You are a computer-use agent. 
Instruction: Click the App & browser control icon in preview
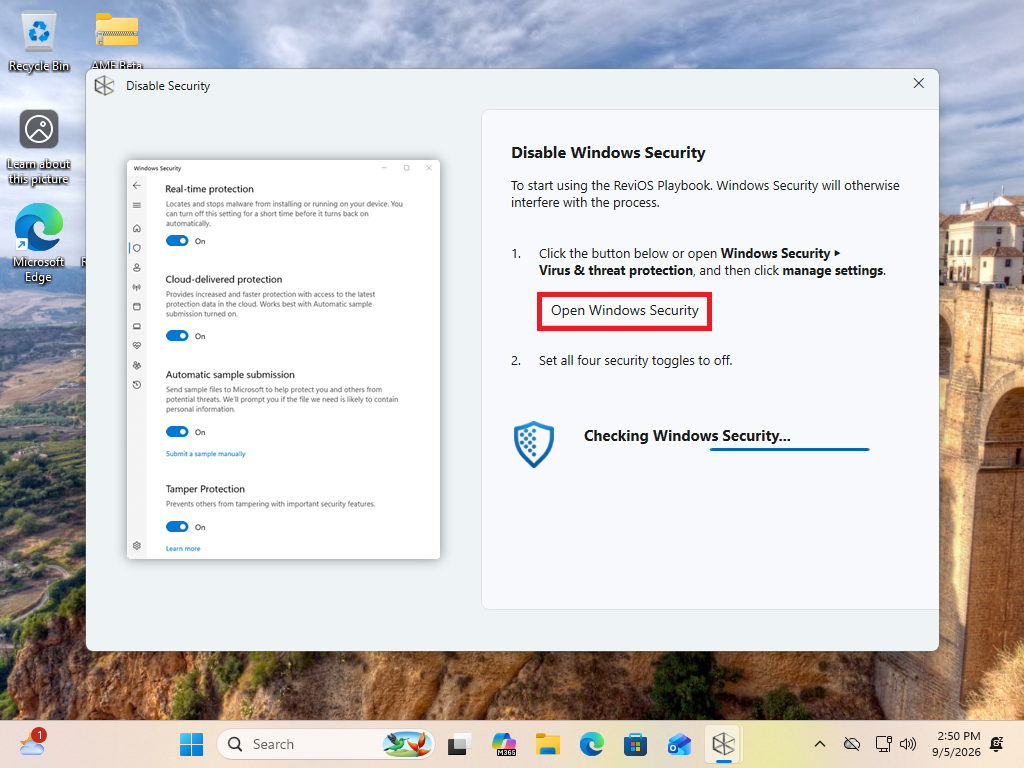[136, 306]
